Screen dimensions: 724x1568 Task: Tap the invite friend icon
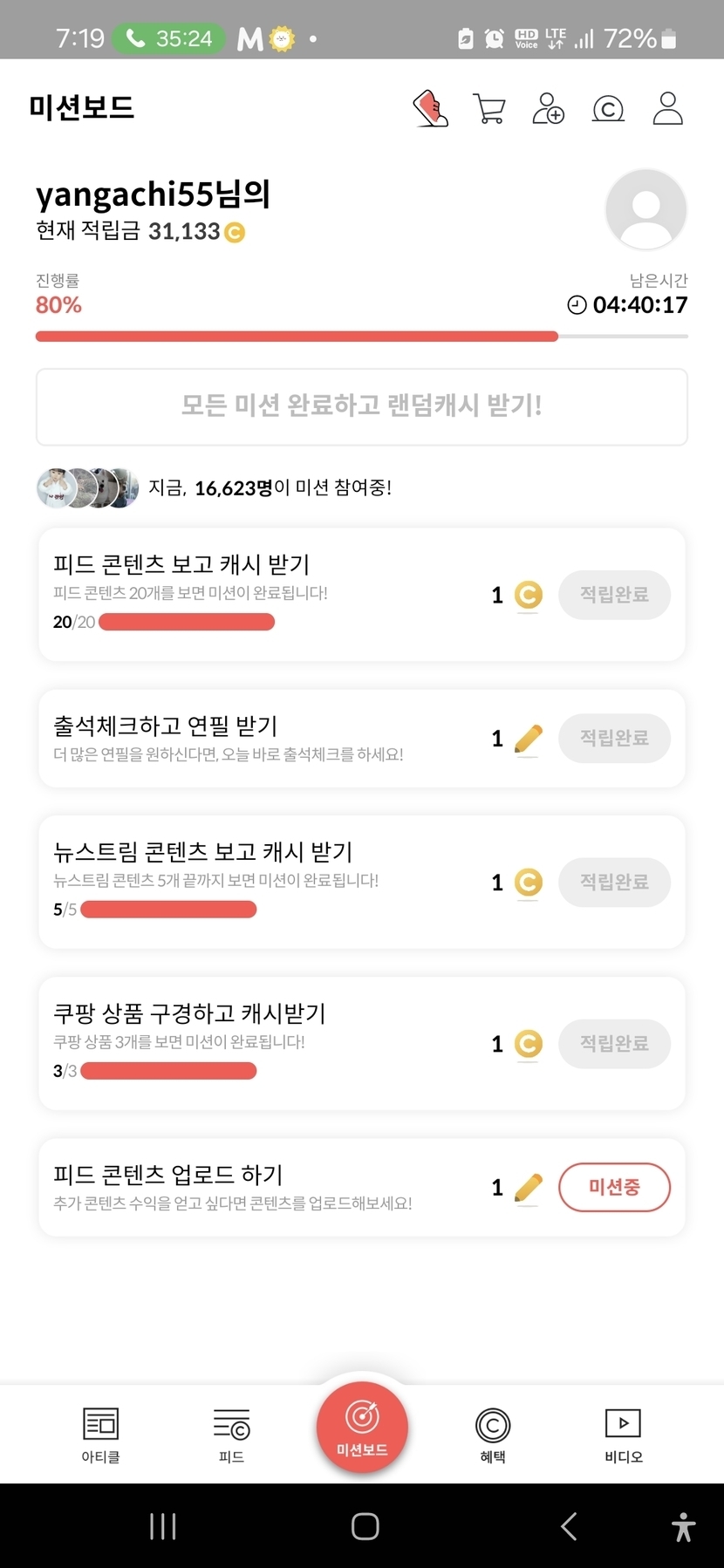pyautogui.click(x=548, y=109)
